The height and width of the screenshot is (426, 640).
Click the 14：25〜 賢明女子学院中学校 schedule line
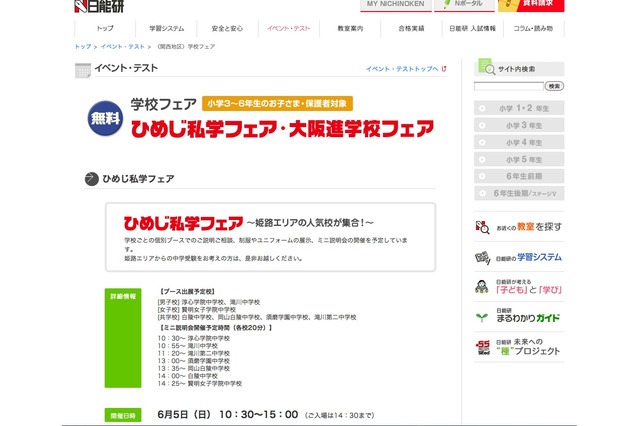tap(200, 384)
